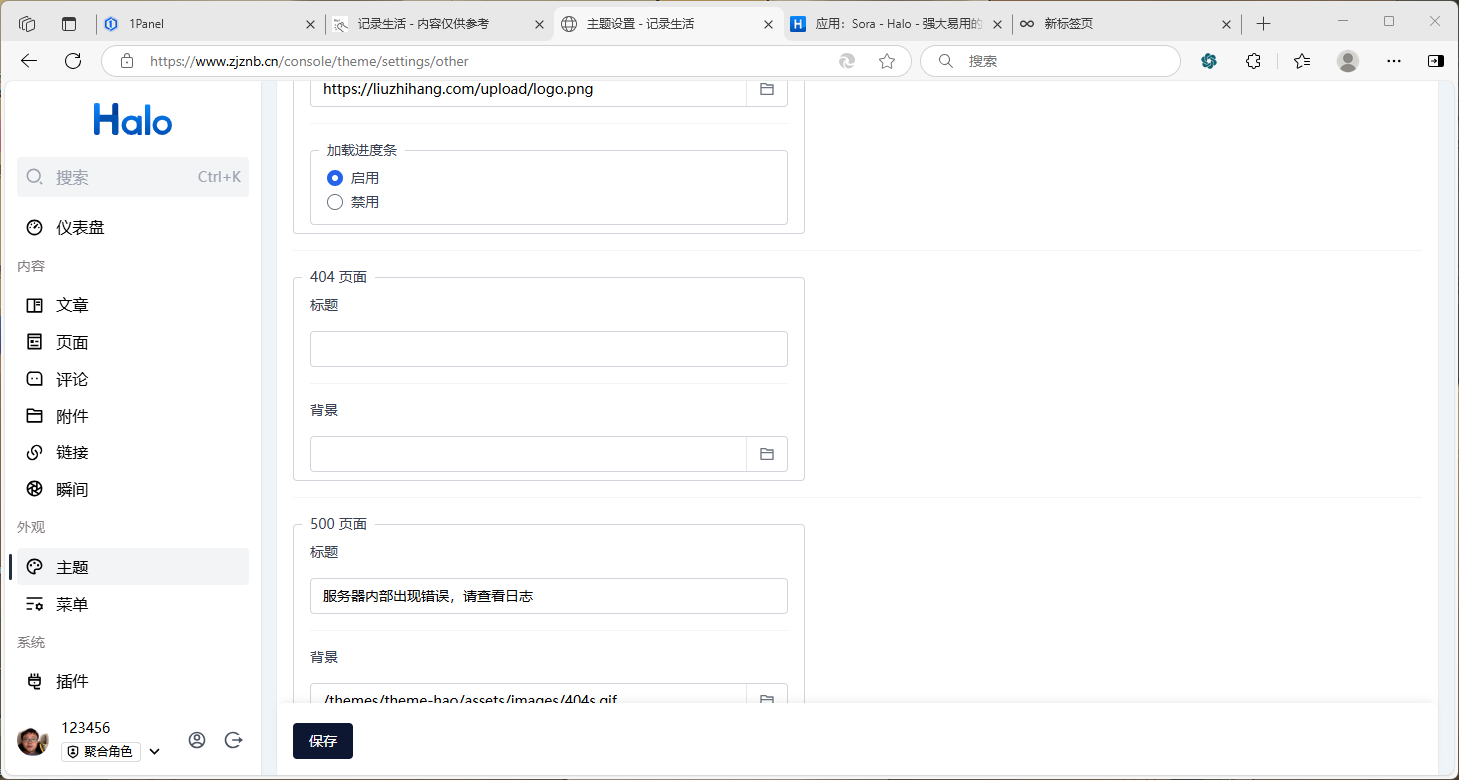Click the logout icon next to username
The width and height of the screenshot is (1459, 780).
coord(234,740)
